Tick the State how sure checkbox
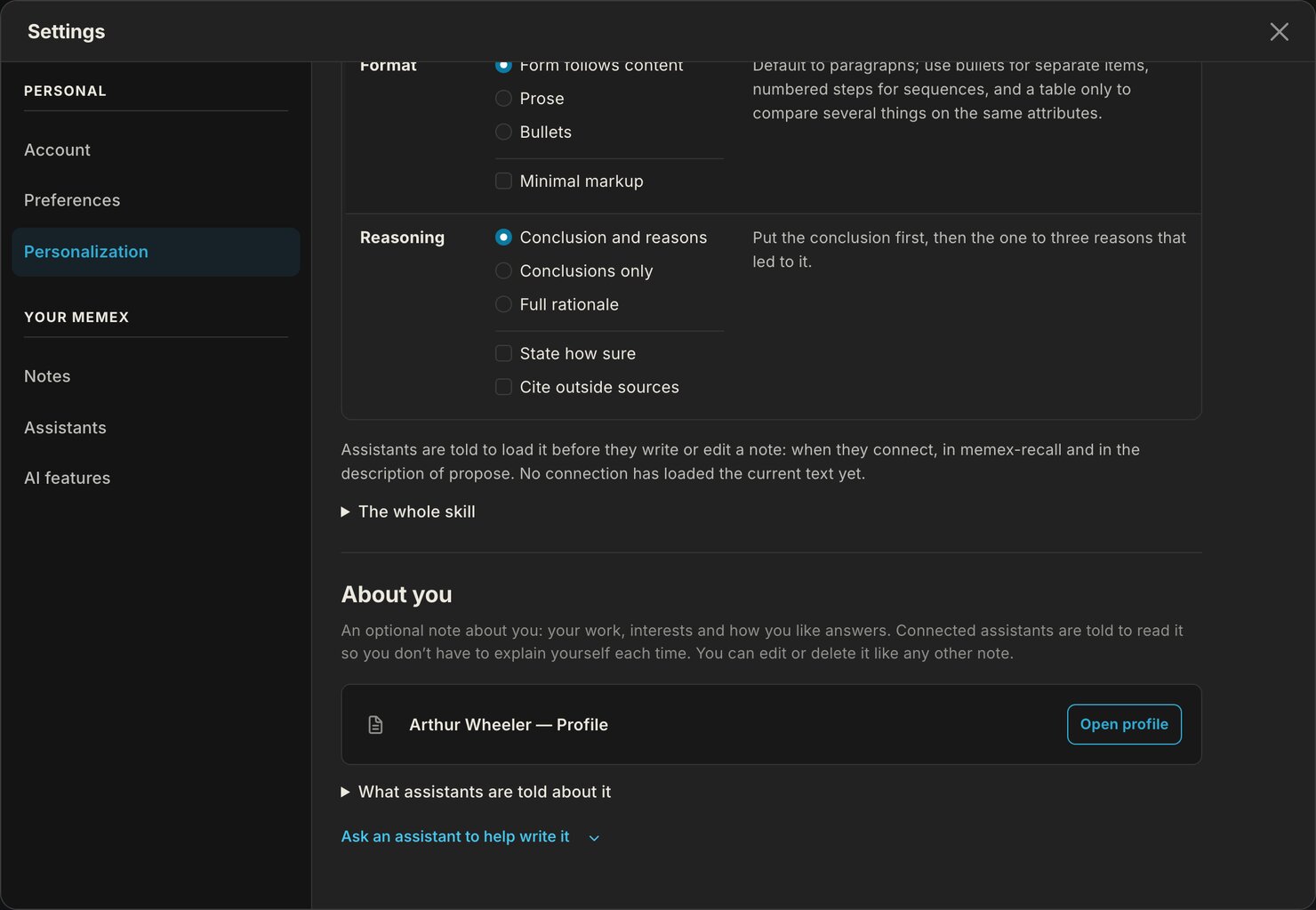1316x910 pixels. (x=503, y=353)
